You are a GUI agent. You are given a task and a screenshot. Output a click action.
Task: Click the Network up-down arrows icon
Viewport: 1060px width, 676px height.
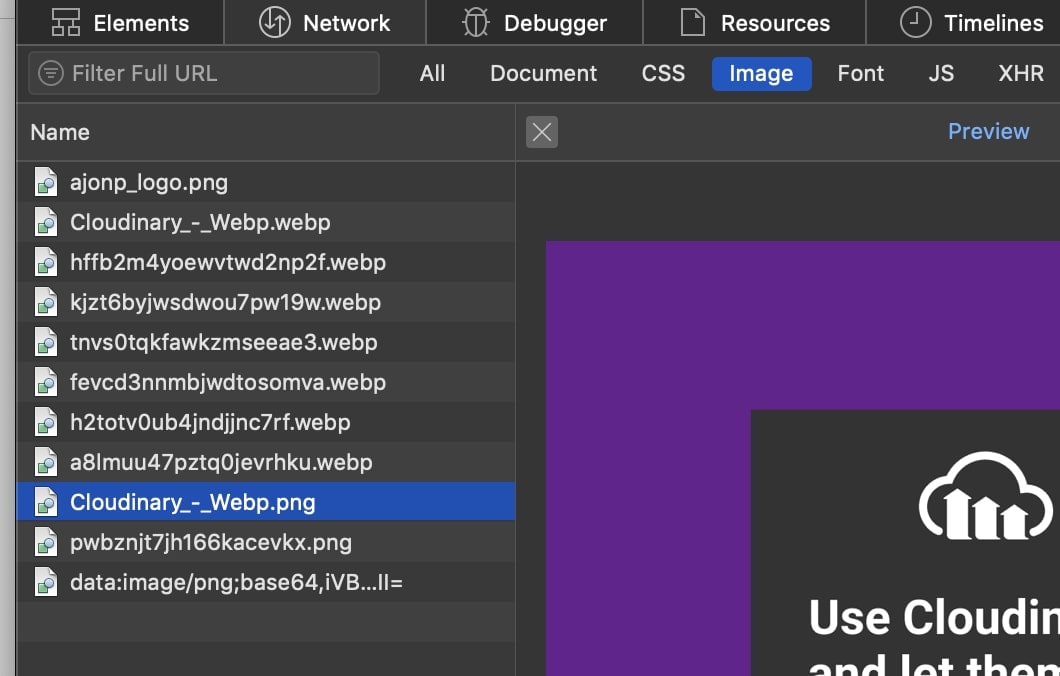(x=274, y=22)
